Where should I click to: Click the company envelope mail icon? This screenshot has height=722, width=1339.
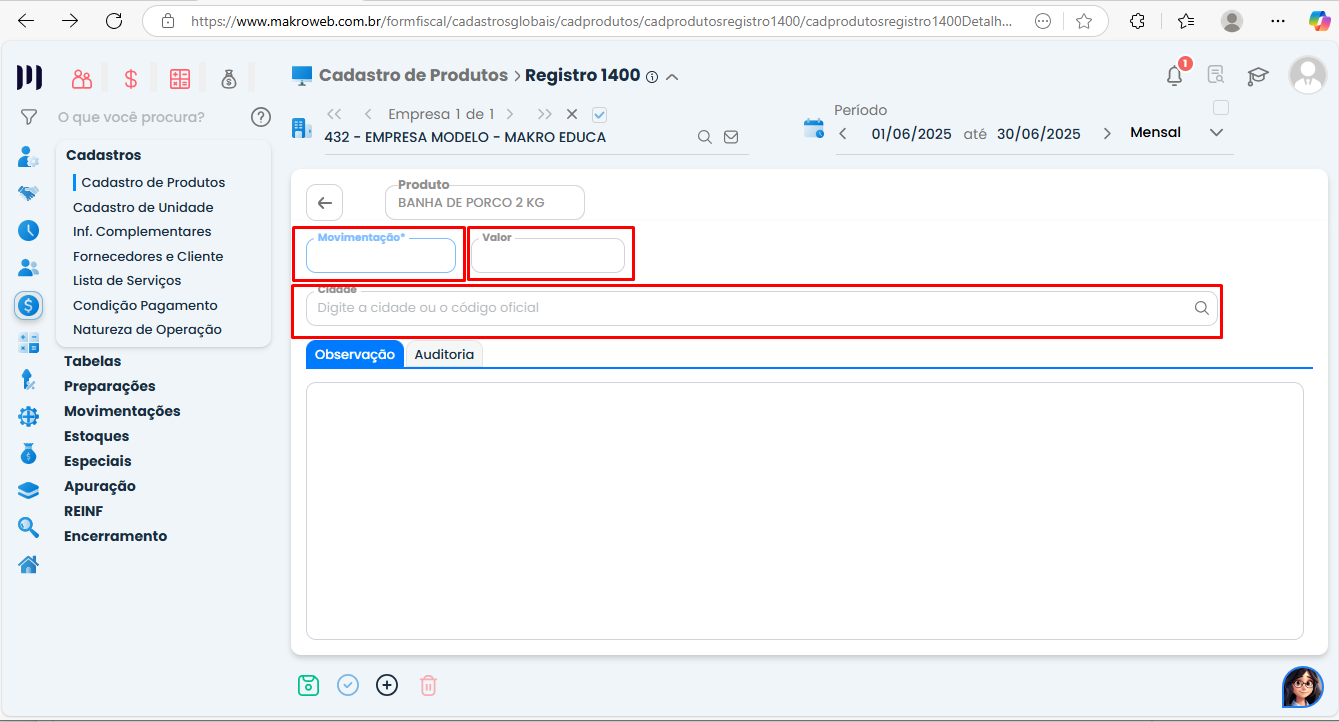(x=731, y=137)
